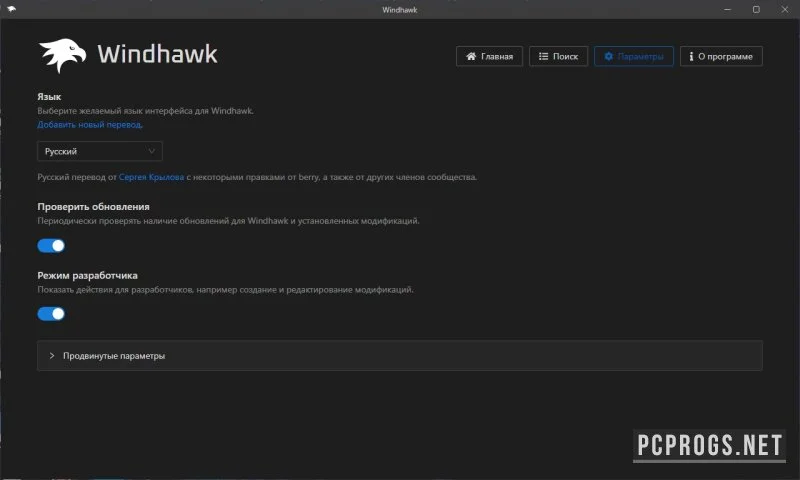Minimize the Windhawk window
This screenshot has width=800, height=480.
(x=728, y=9)
